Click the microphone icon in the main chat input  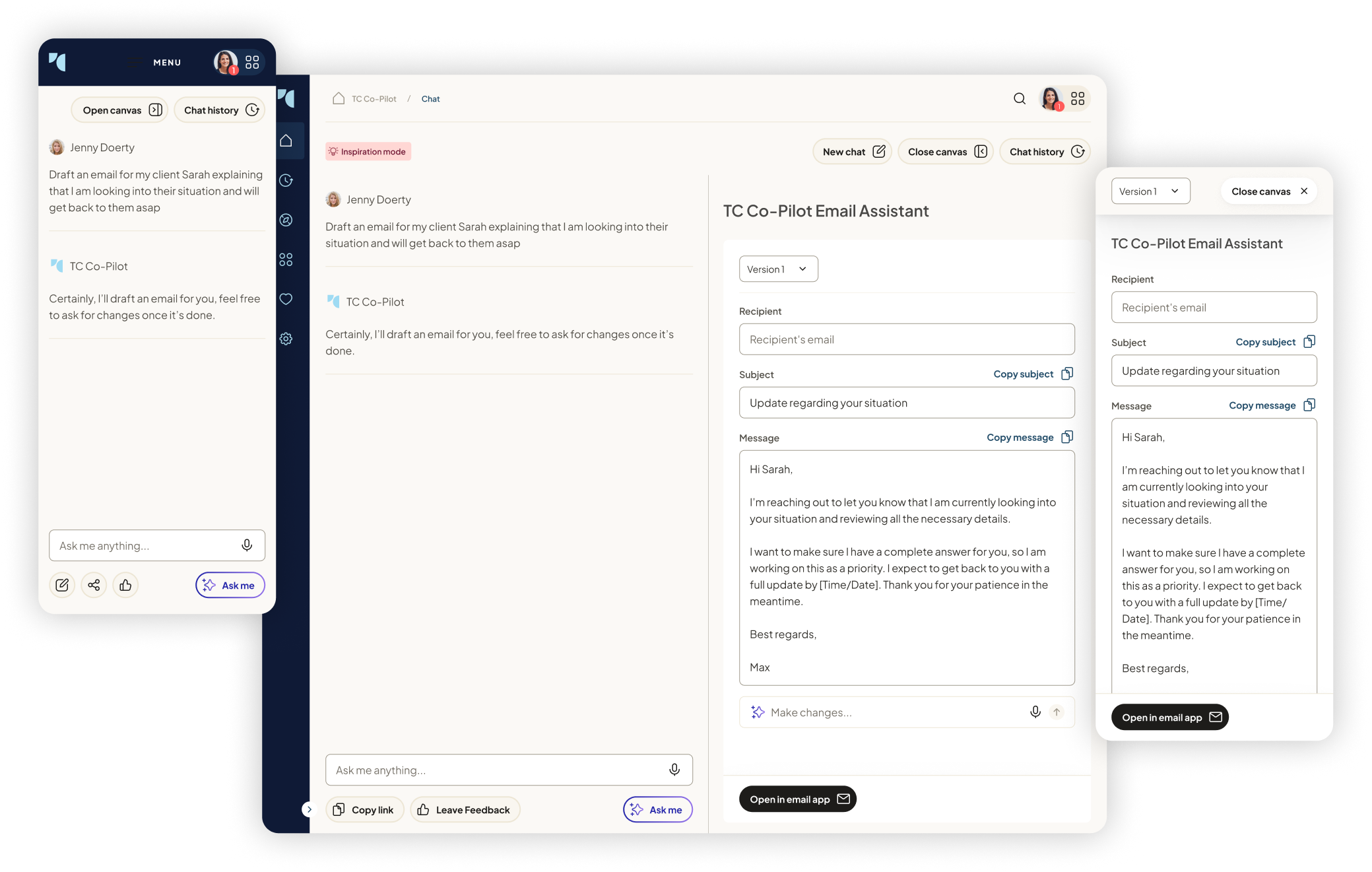coord(674,770)
